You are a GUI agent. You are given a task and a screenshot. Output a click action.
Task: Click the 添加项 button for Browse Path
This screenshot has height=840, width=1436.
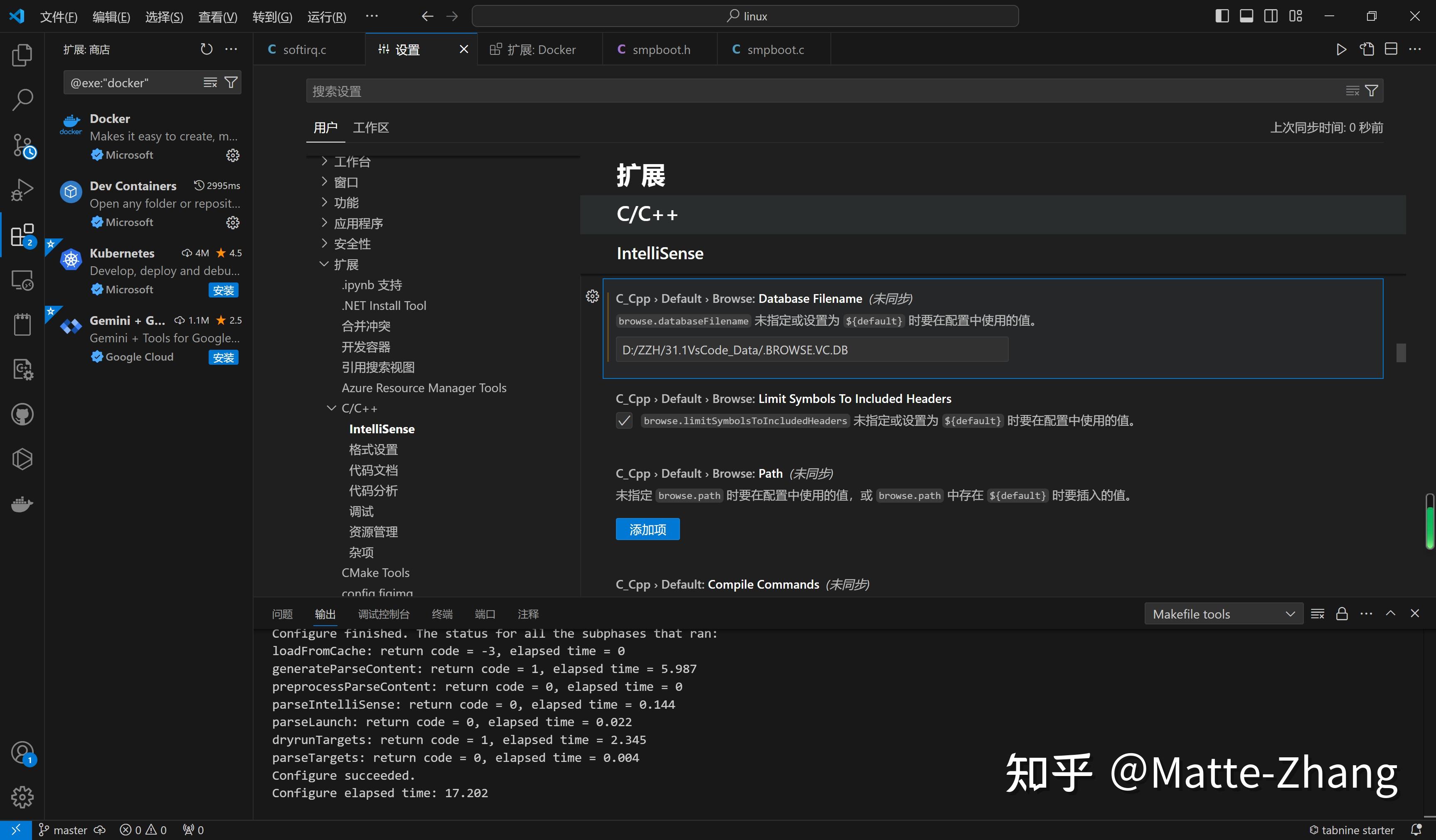[647, 529]
